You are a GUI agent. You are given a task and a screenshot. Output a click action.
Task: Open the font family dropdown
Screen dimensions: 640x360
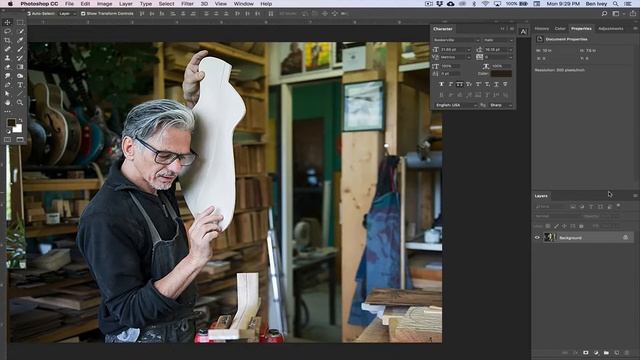pyautogui.click(x=456, y=40)
